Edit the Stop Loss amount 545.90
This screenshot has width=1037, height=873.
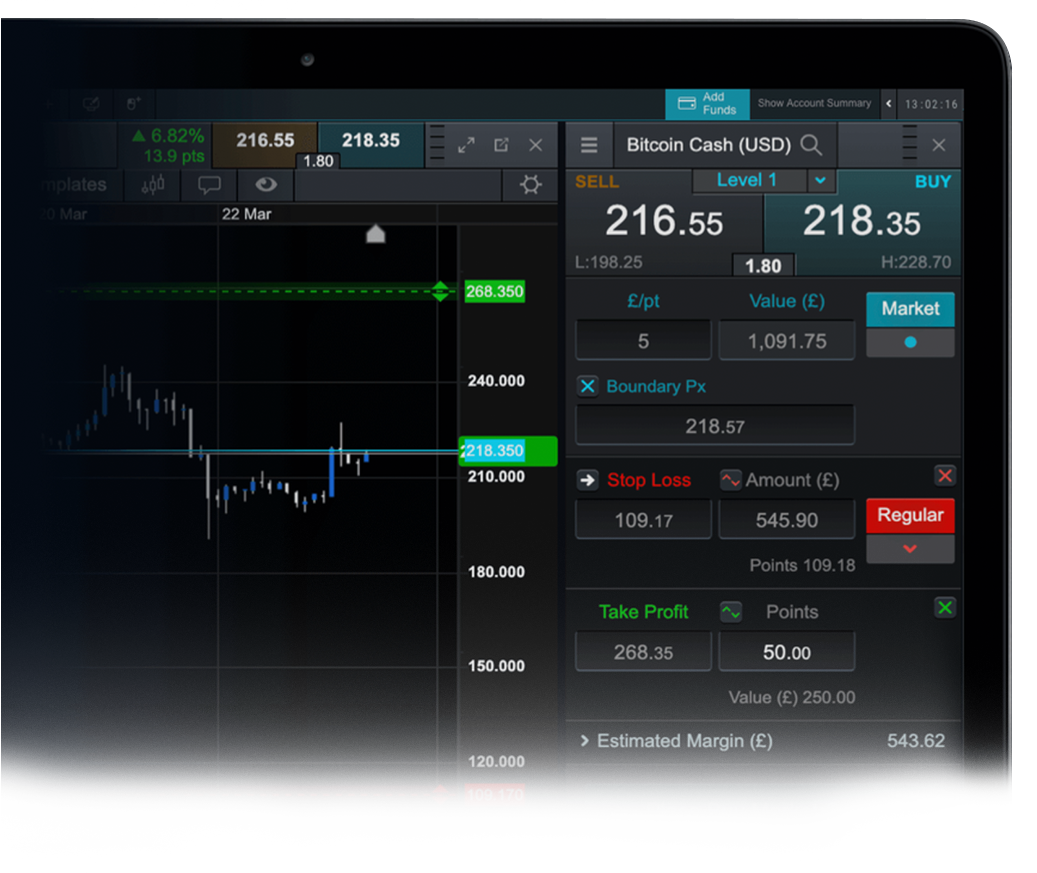pyautogui.click(x=786, y=519)
